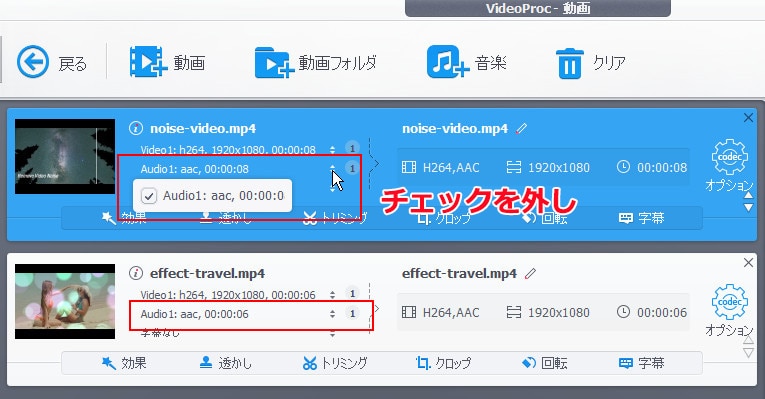Viewport: 765px width, 399px height.
Task: Click 1920x1080 output resolution of noise-video.mp4
Action: tap(548, 167)
